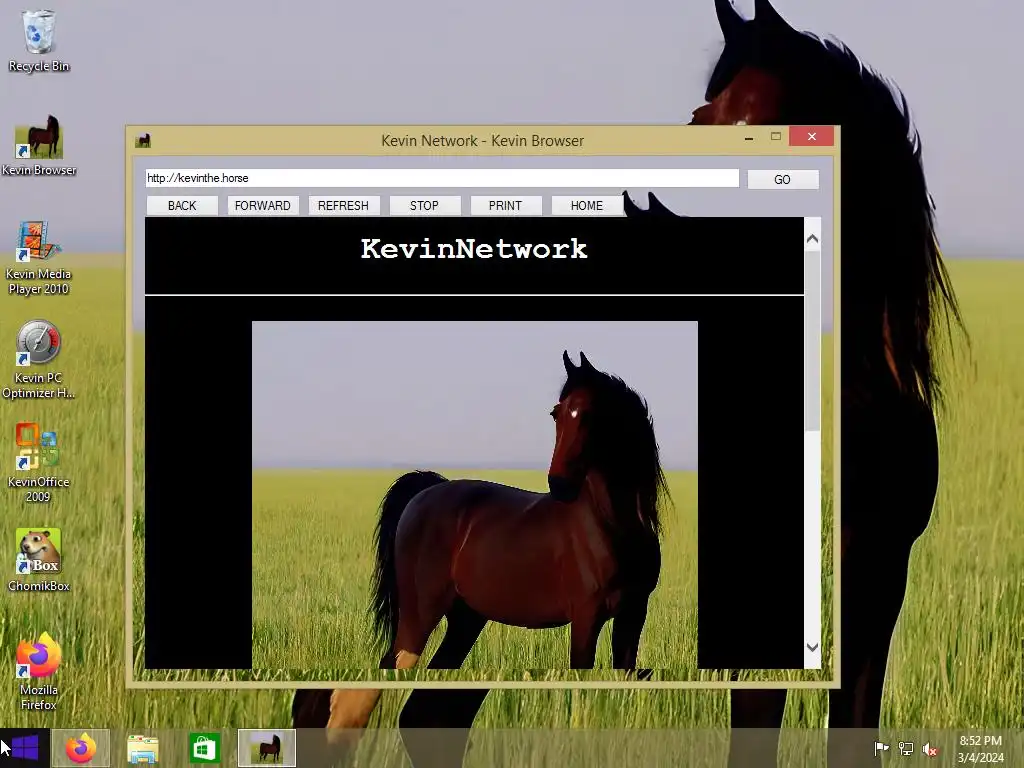Show the taskbar clock and date
This screenshot has width=1024, height=768.
point(980,749)
